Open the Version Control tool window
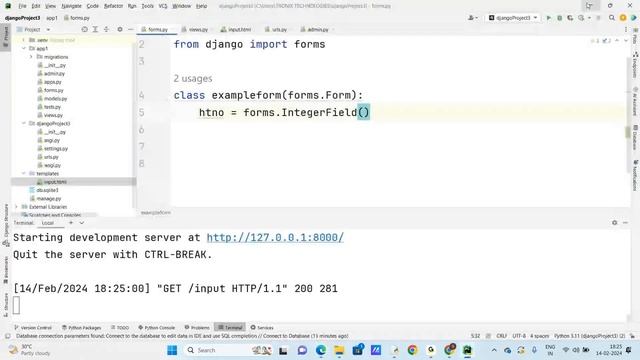 tap(33, 328)
